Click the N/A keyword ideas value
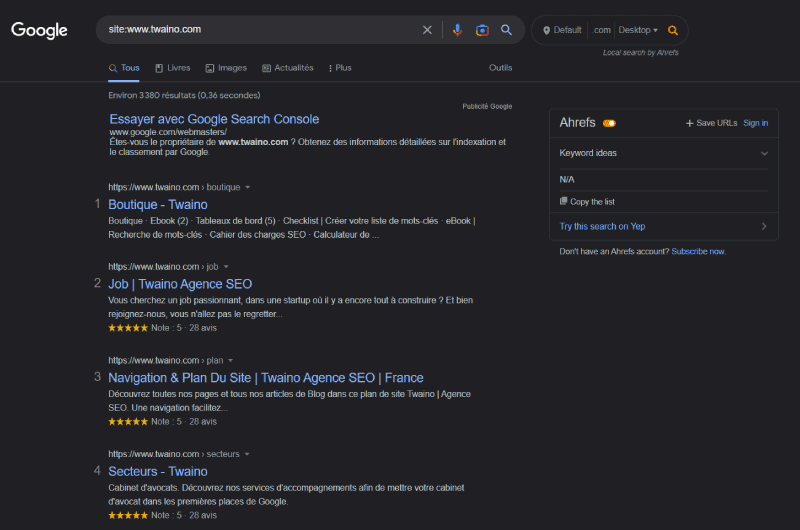Image resolution: width=800 pixels, height=530 pixels. [567, 180]
